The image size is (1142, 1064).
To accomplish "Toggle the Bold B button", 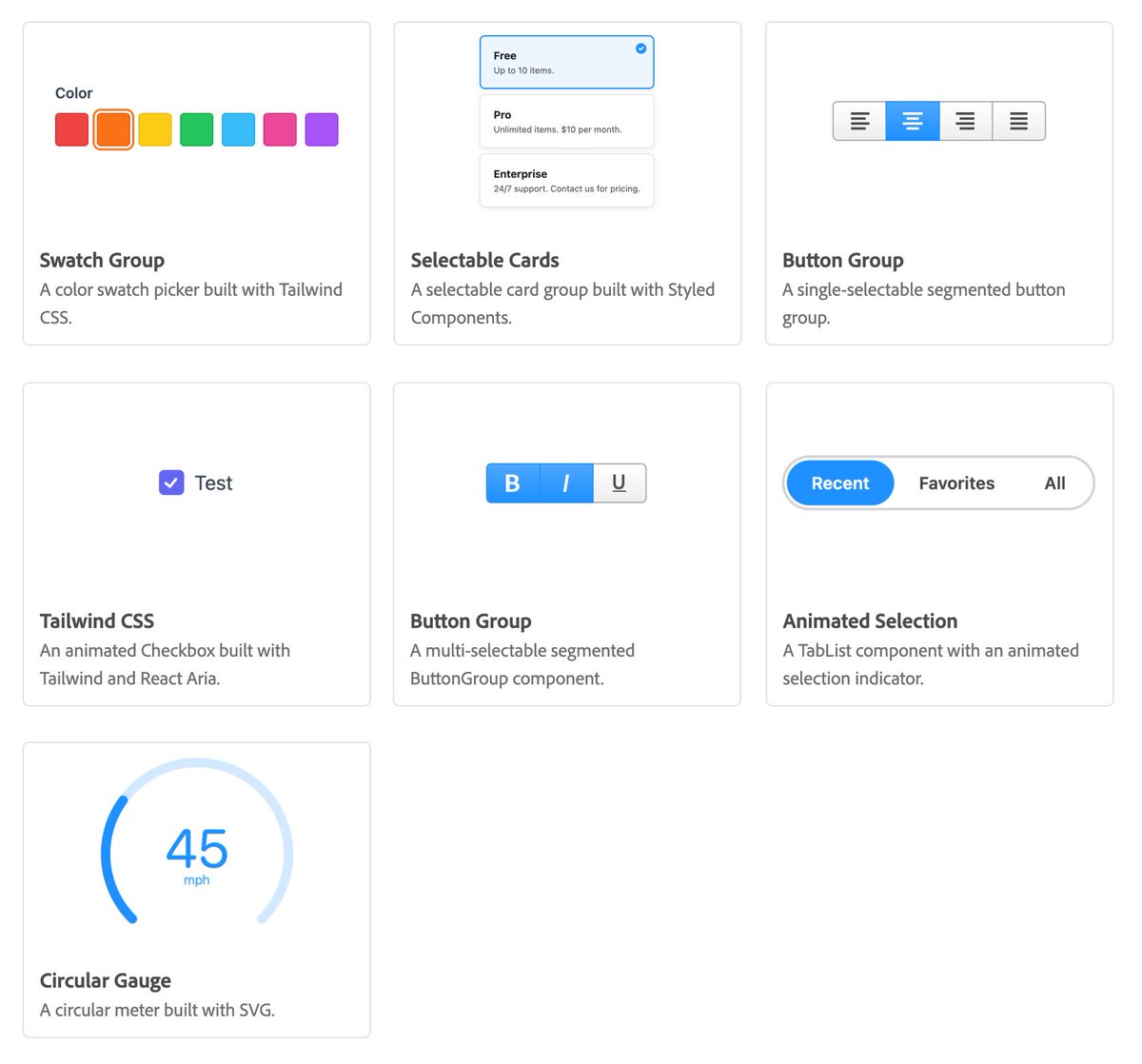I will (513, 483).
